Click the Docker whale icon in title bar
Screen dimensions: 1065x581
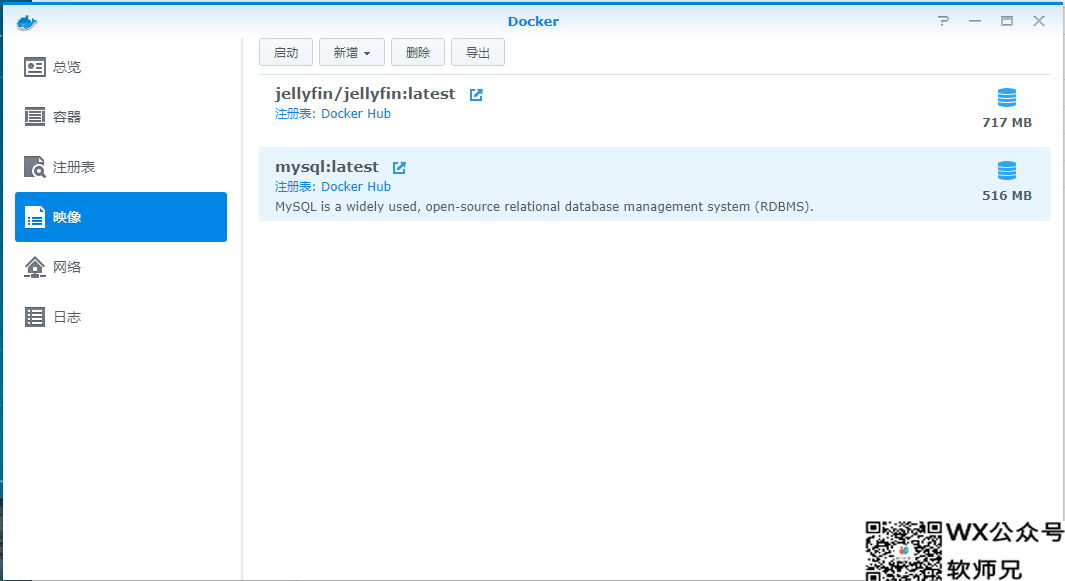pos(26,22)
